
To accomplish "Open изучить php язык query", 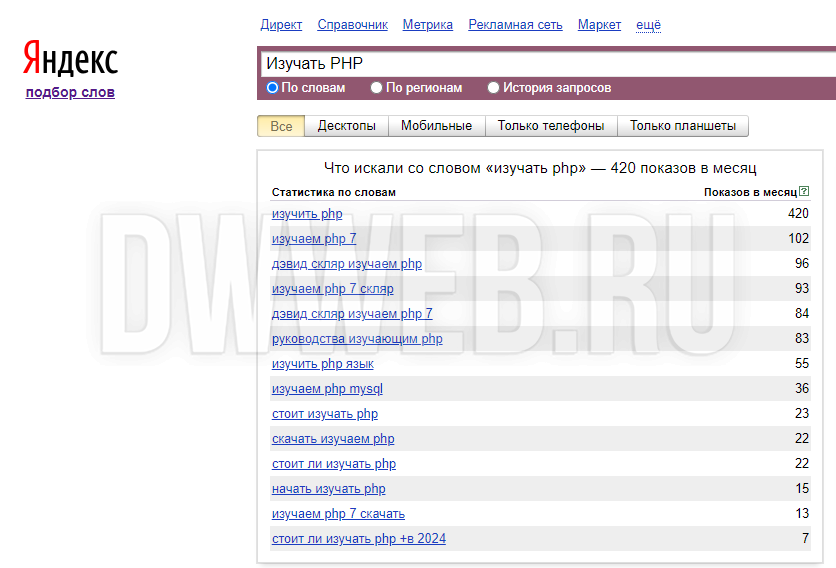I will (x=323, y=364).
